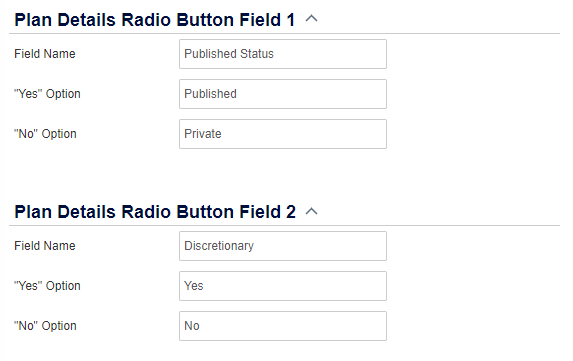Click the word Status inside the Published Status input
Image resolution: width=573 pixels, height=361 pixels.
click(257, 54)
